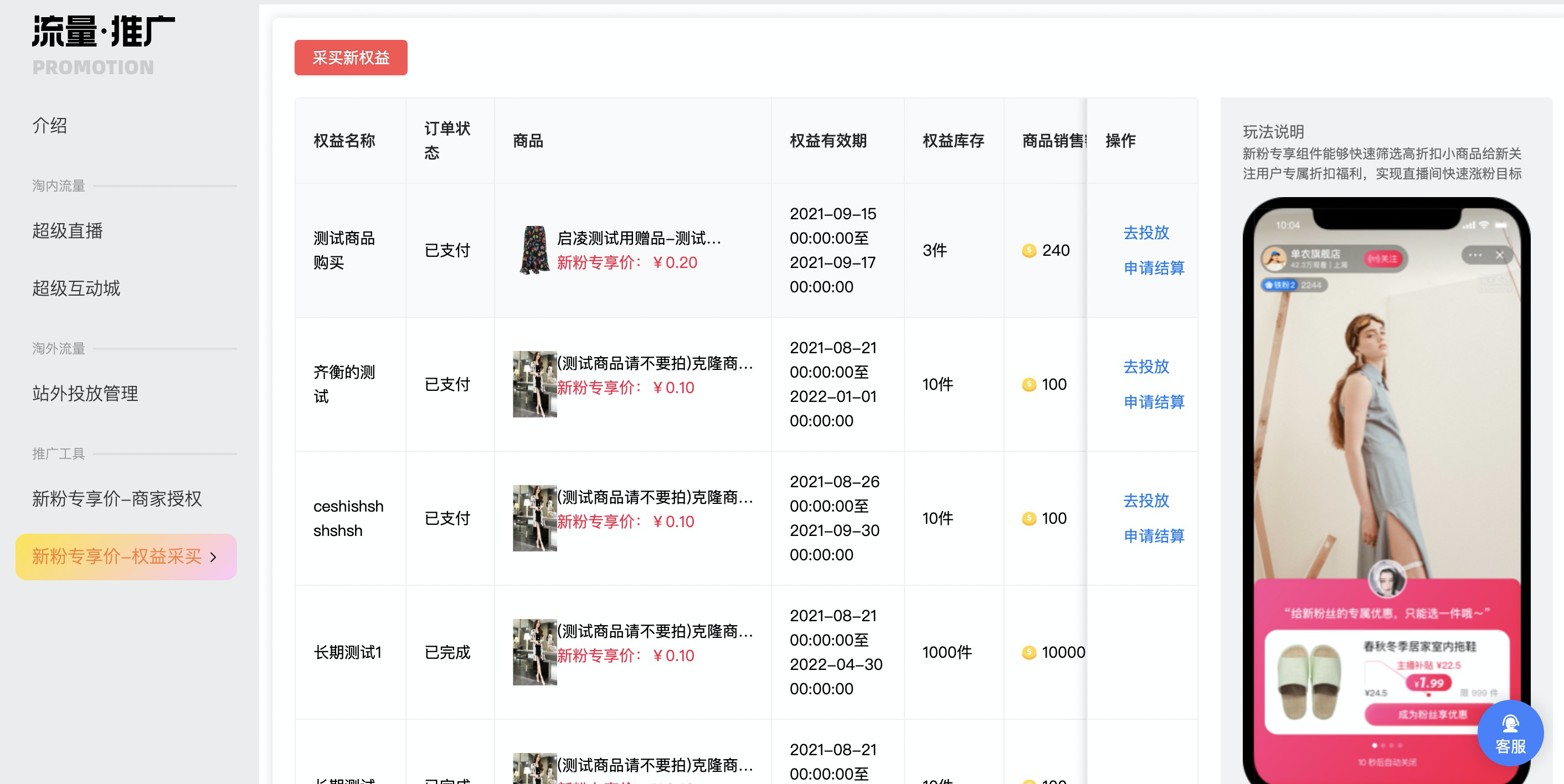
Task: Click the 采买新权益 red button
Action: (x=351, y=58)
